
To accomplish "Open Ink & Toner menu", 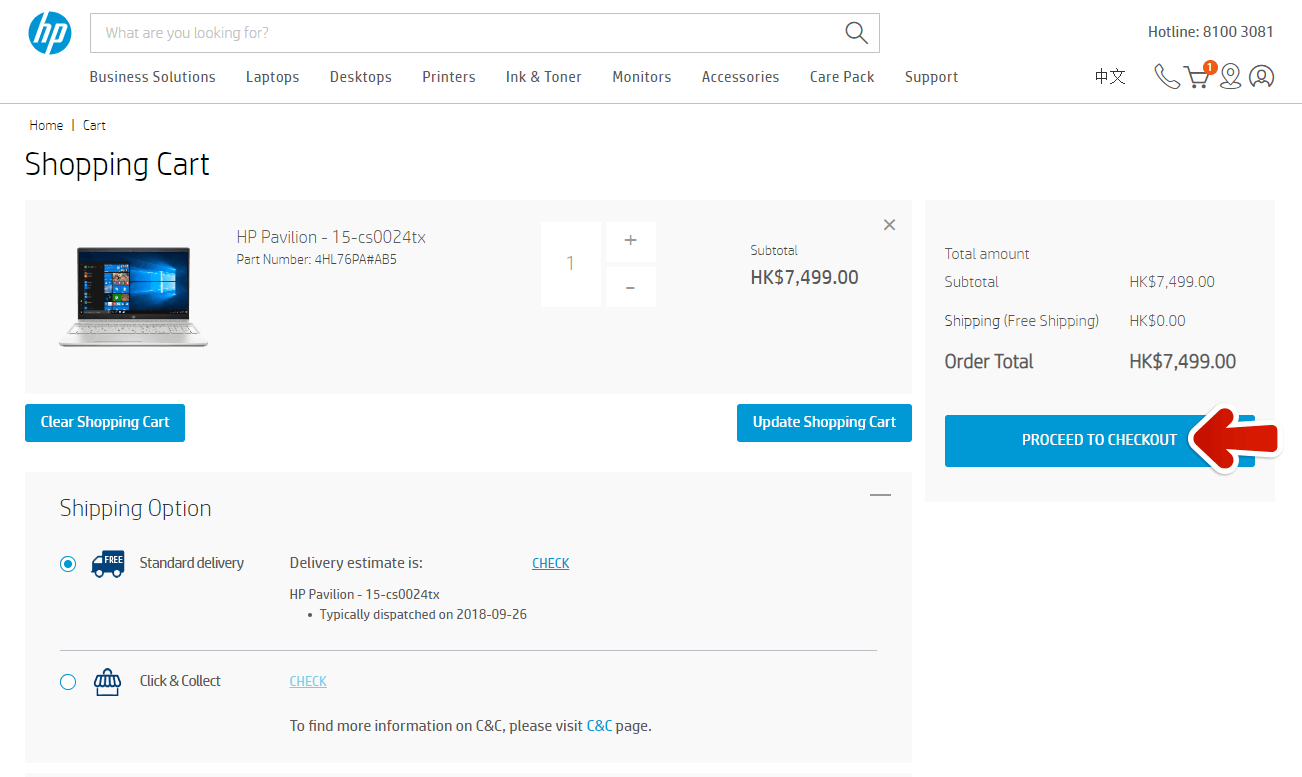I will coord(544,77).
